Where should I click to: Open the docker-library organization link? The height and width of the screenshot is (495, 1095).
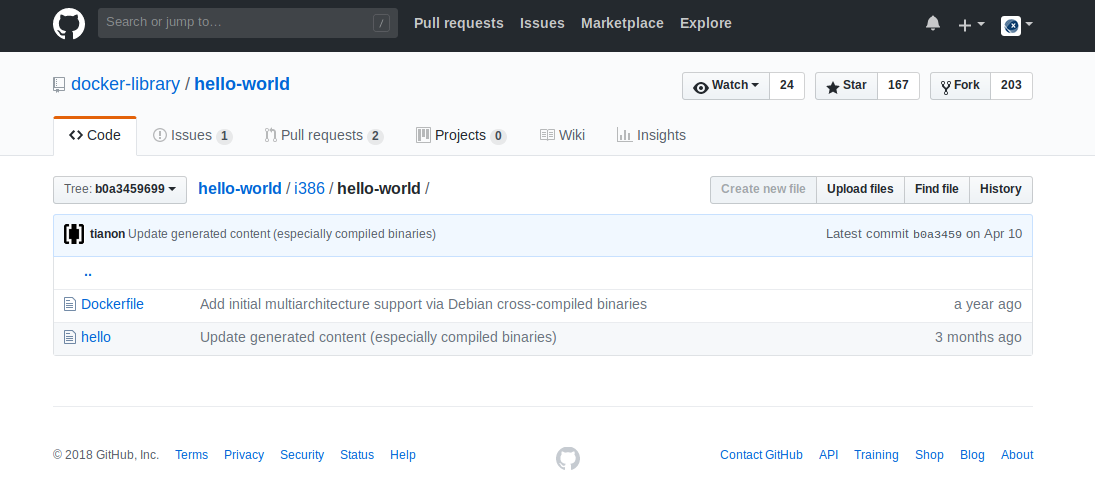coord(125,84)
